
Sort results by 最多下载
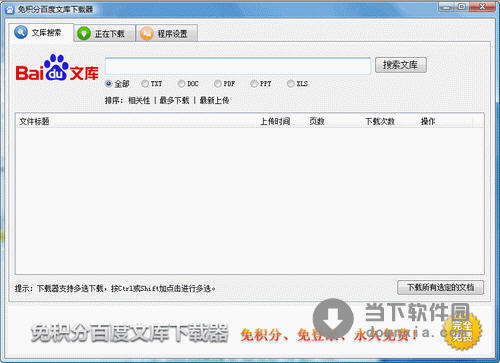(x=174, y=100)
